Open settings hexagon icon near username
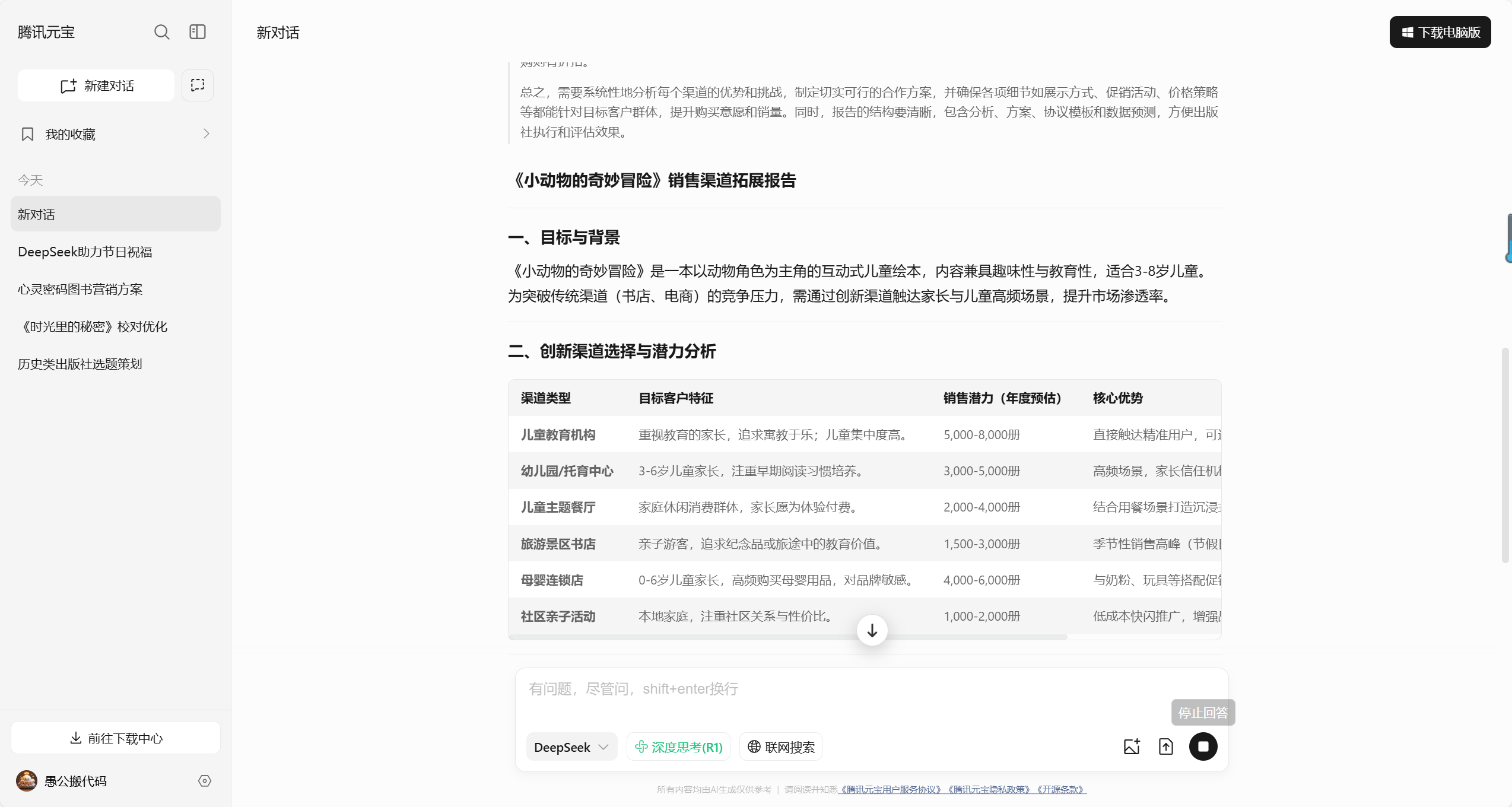Screen dimensions: 1512x807 click(x=205, y=781)
